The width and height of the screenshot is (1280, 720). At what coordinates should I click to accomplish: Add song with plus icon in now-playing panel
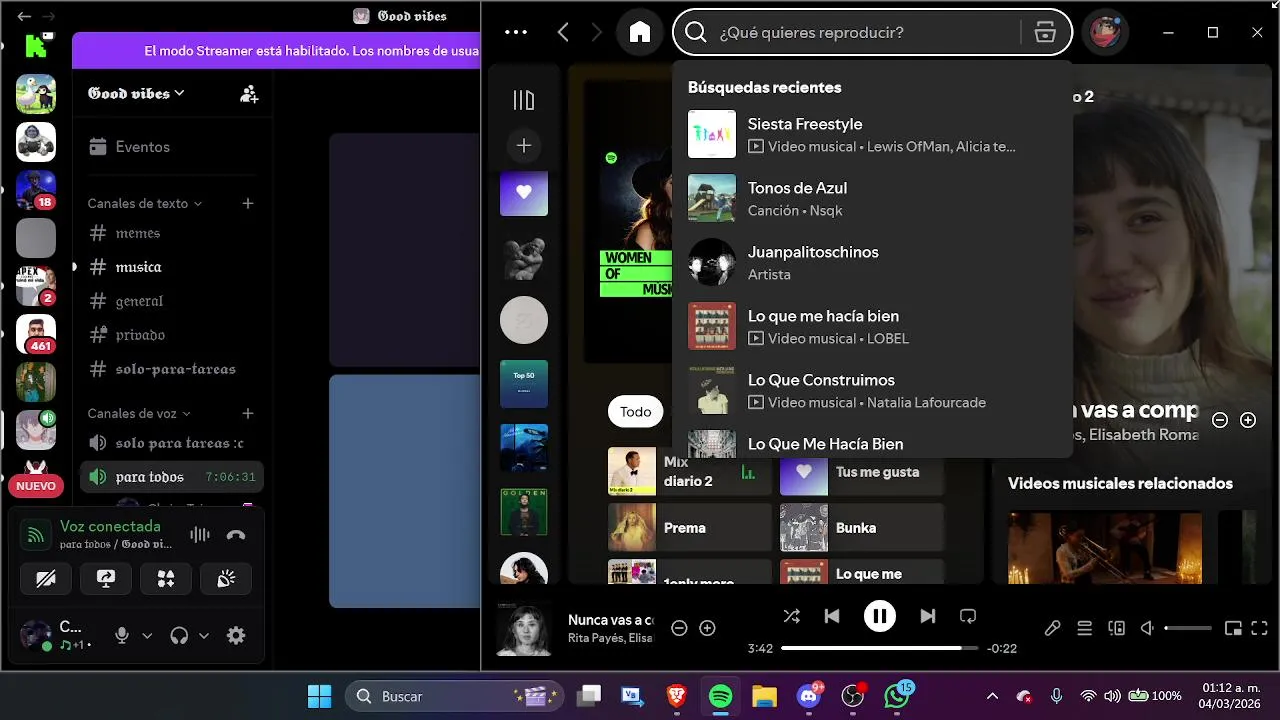(x=1248, y=420)
